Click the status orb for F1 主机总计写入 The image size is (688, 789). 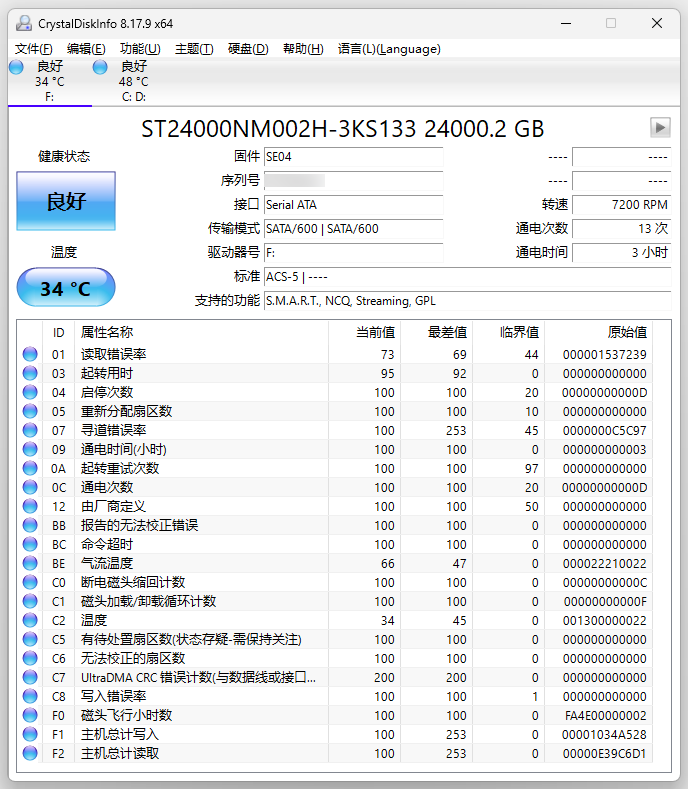click(x=30, y=734)
